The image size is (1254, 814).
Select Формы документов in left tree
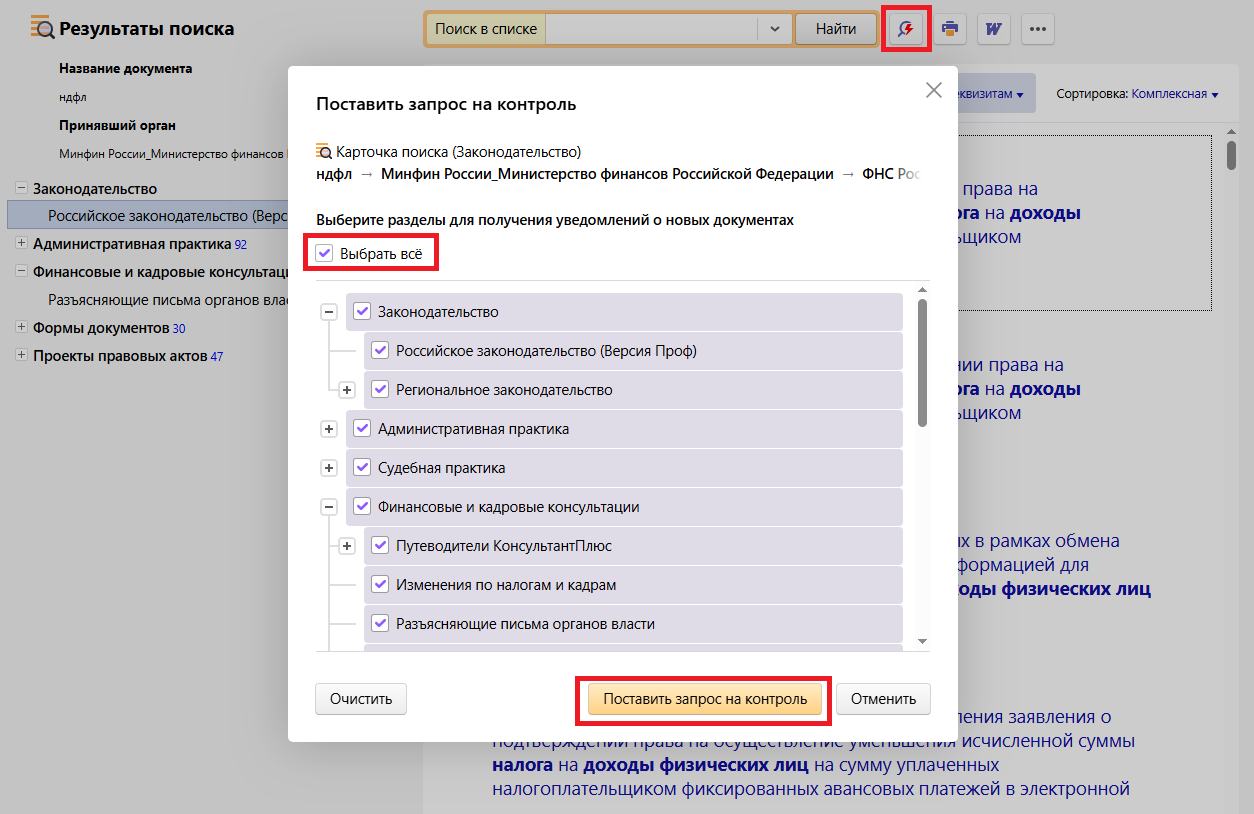tap(101, 328)
